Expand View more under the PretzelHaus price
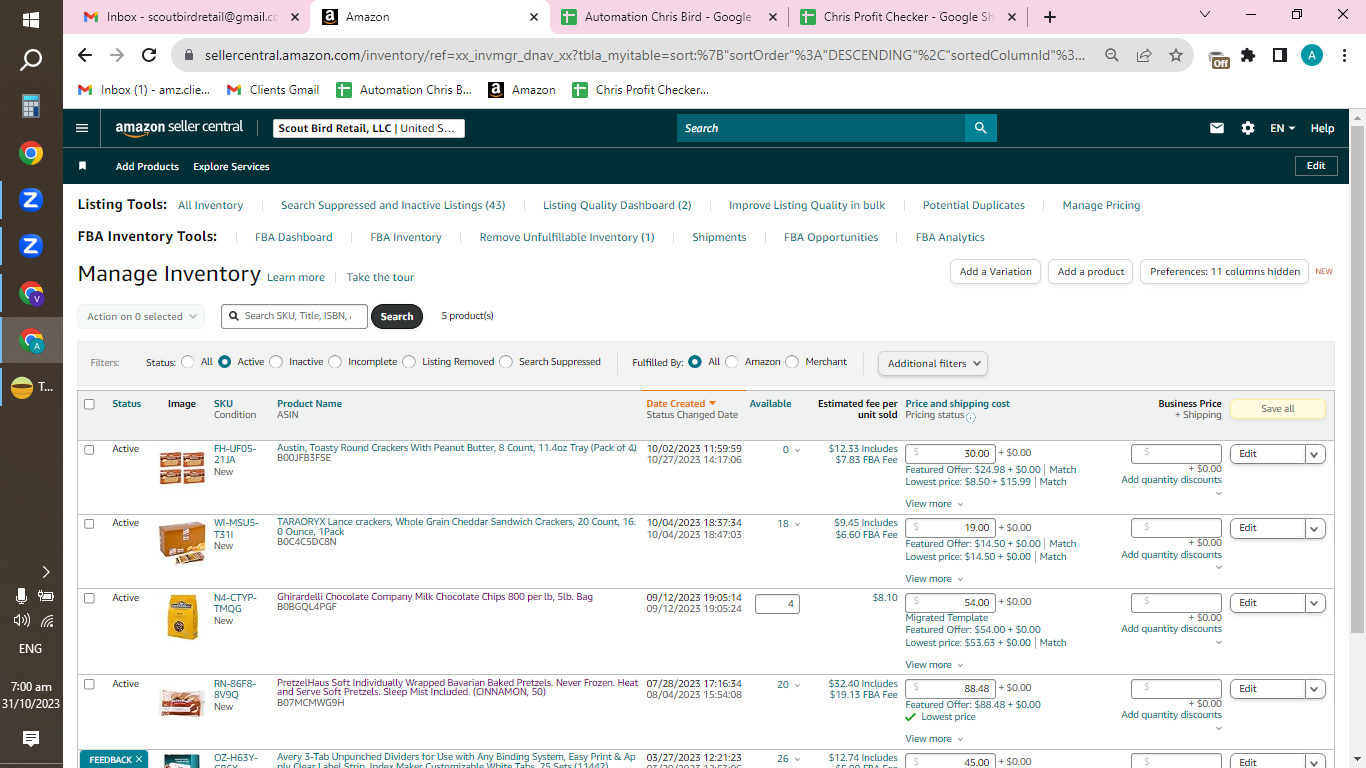The width and height of the screenshot is (1366, 768). tap(934, 739)
